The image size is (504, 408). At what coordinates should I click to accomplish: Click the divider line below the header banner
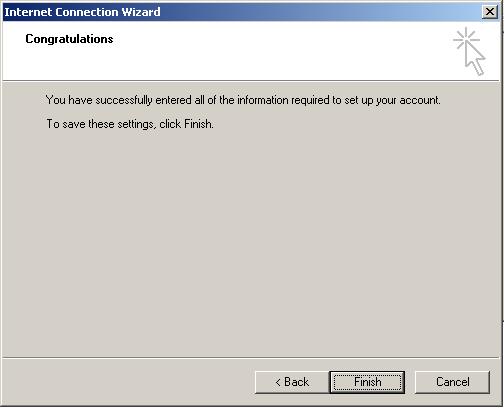click(x=251, y=80)
